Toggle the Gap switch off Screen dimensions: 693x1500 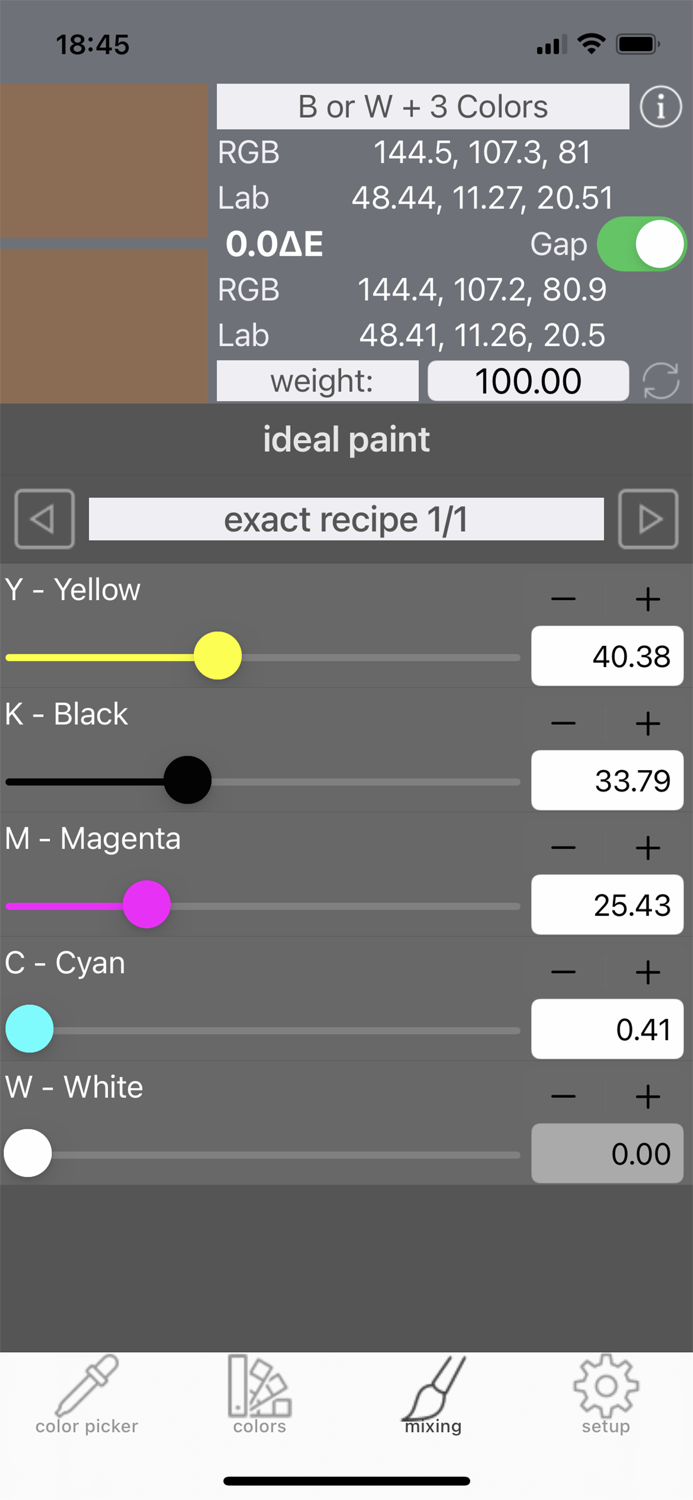tap(641, 243)
